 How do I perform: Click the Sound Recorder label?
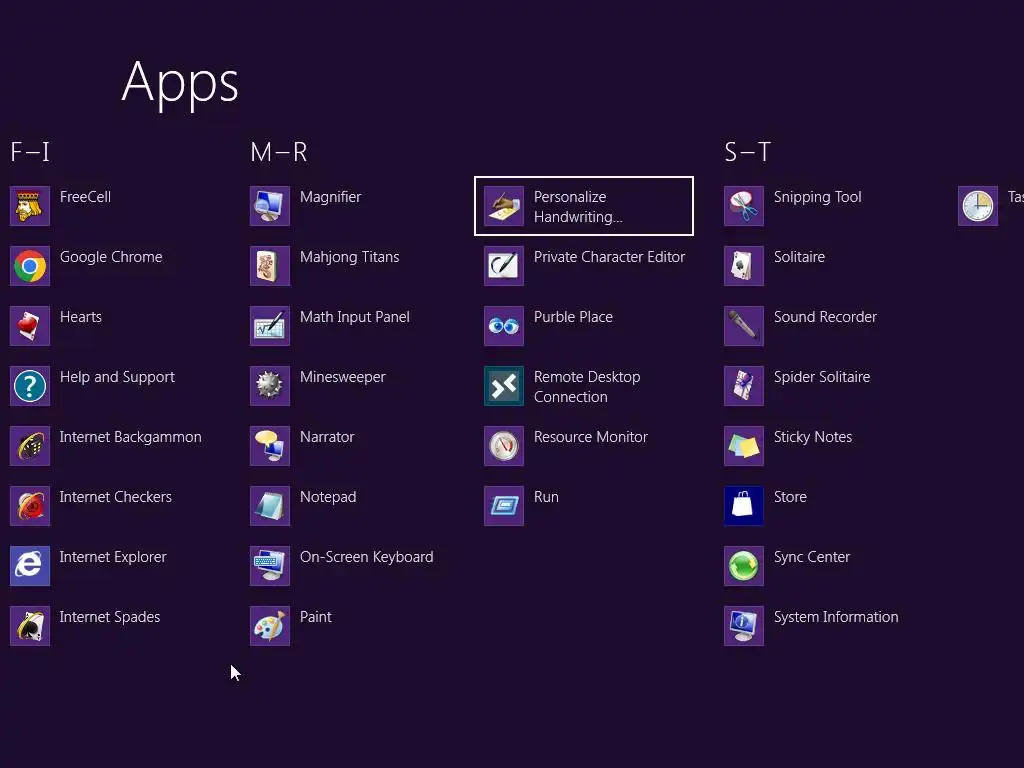(x=825, y=317)
